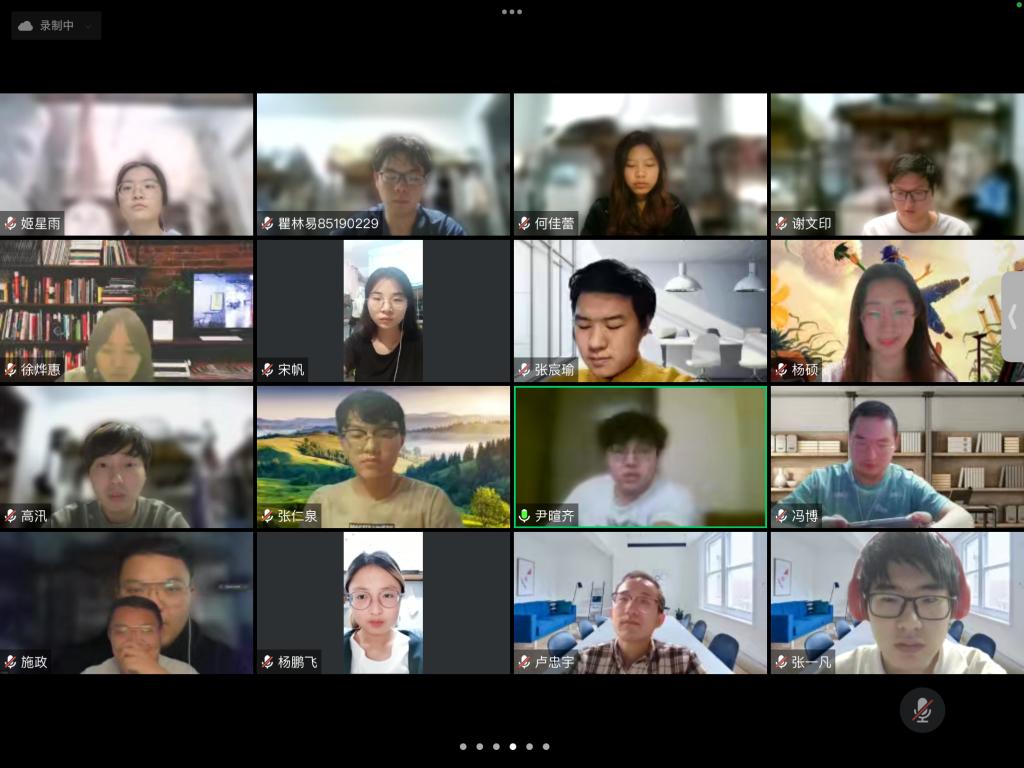1024x768 pixels.
Task: Open the three-dot menu at top center
Action: (x=512, y=12)
